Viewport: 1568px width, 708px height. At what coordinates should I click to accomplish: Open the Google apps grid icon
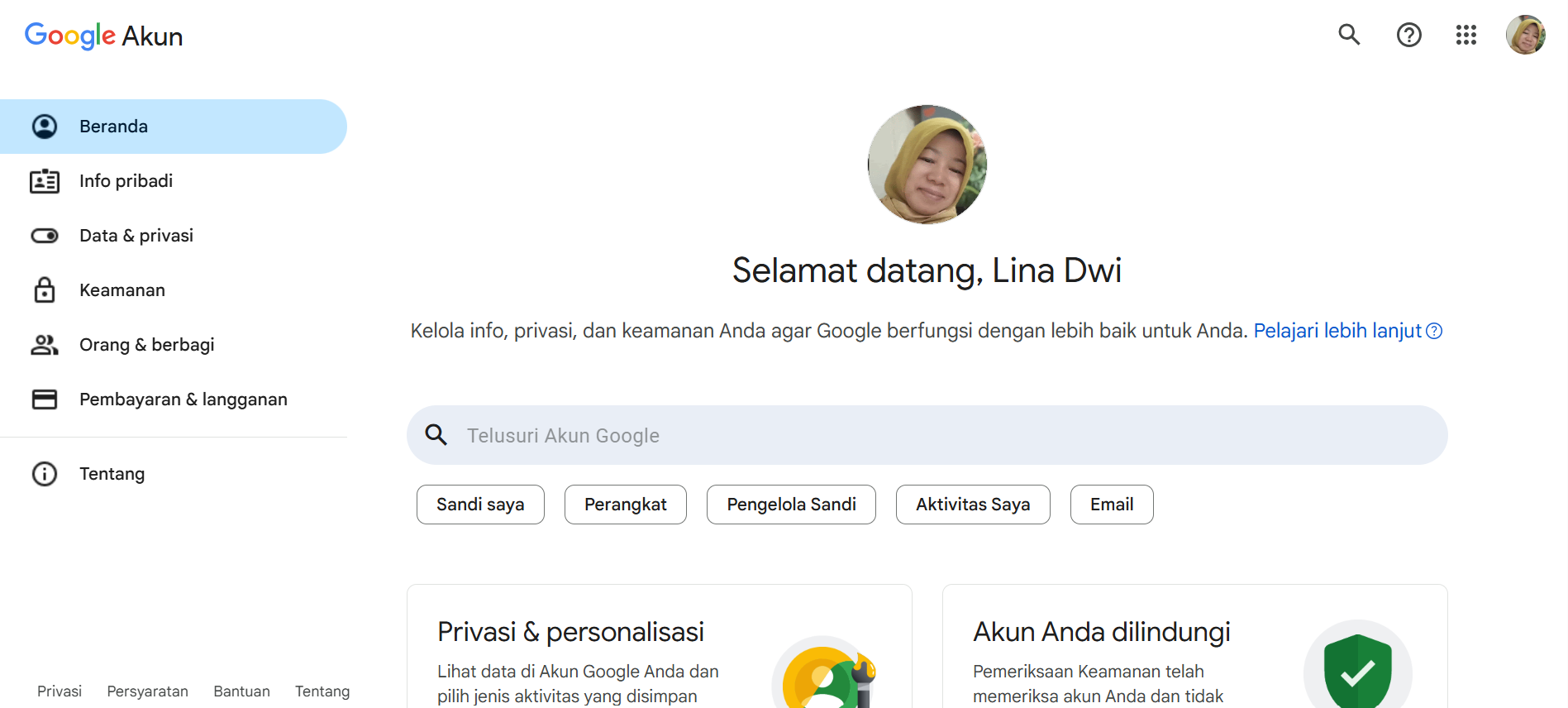click(1466, 35)
